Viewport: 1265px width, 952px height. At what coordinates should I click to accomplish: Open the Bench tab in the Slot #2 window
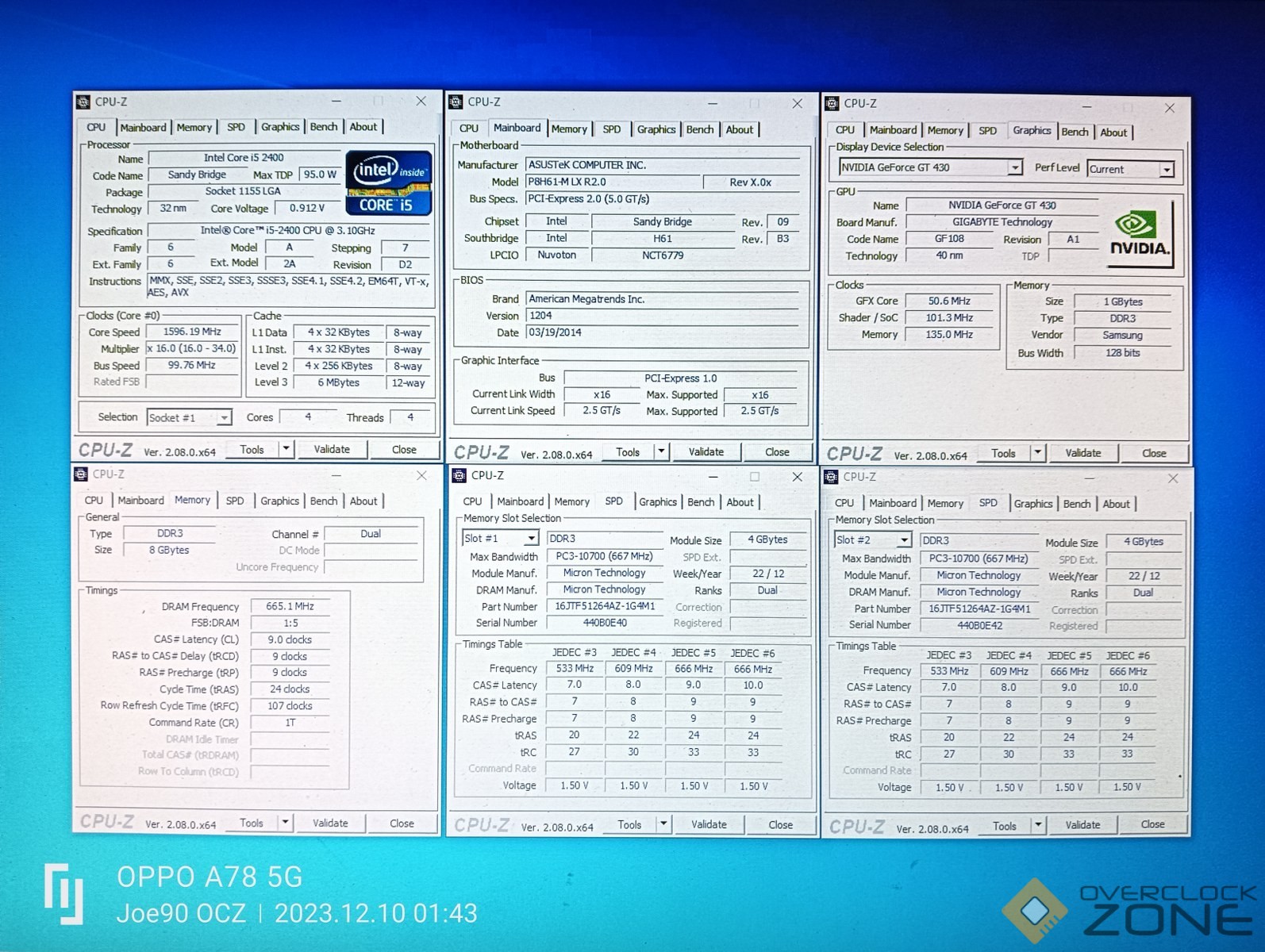click(1077, 504)
